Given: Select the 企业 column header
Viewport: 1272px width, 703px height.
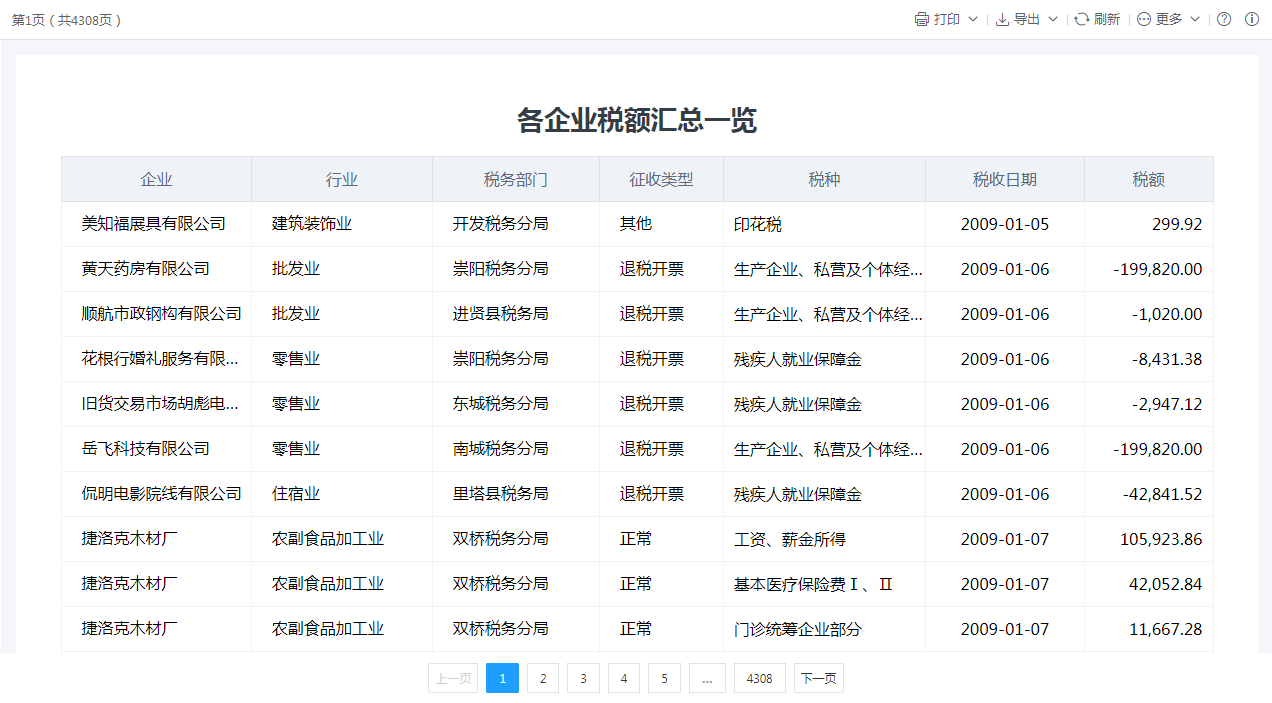Looking at the screenshot, I should coord(156,180).
